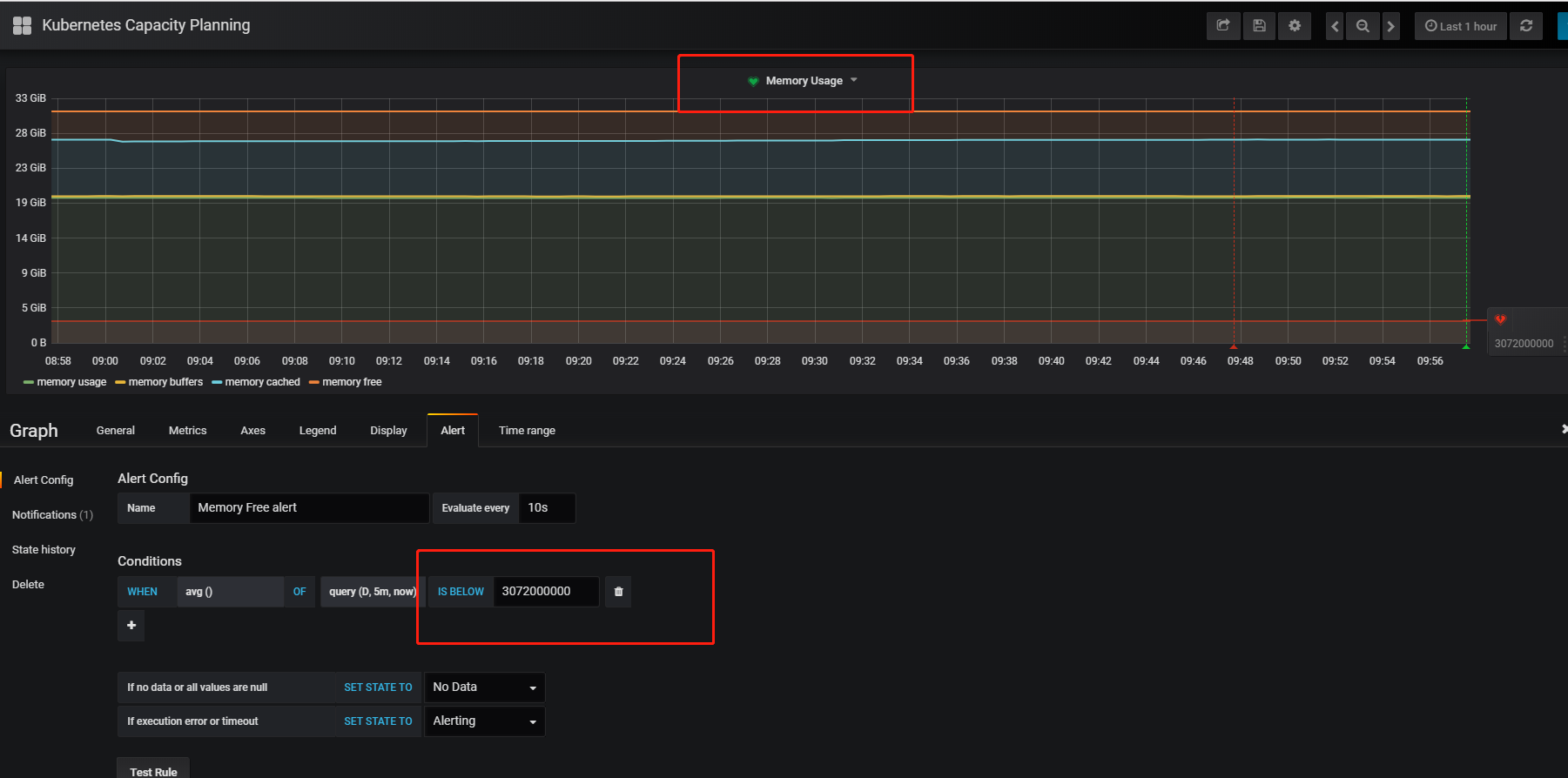1568x778 pixels.
Task: Click the 3072000000 threshold label beside graph
Action: click(x=1524, y=344)
